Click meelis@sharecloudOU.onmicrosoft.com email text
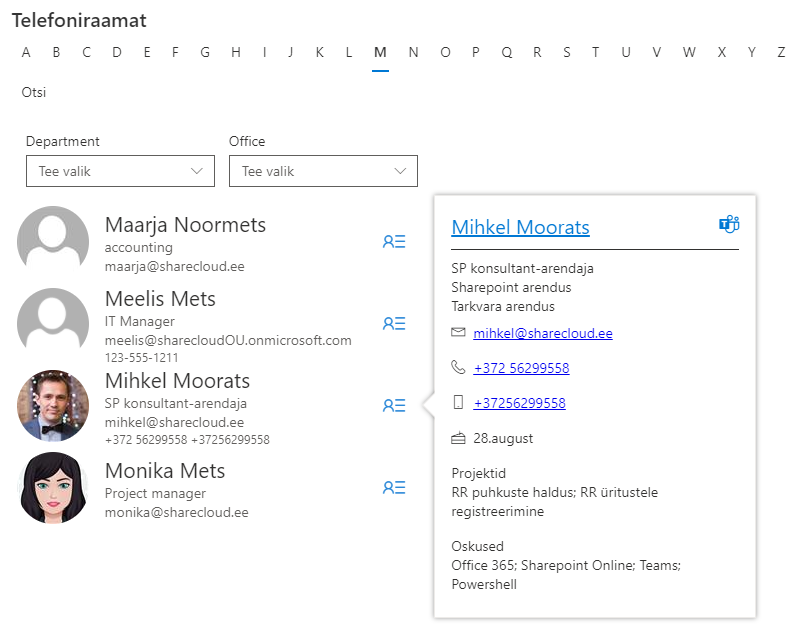 pos(228,340)
